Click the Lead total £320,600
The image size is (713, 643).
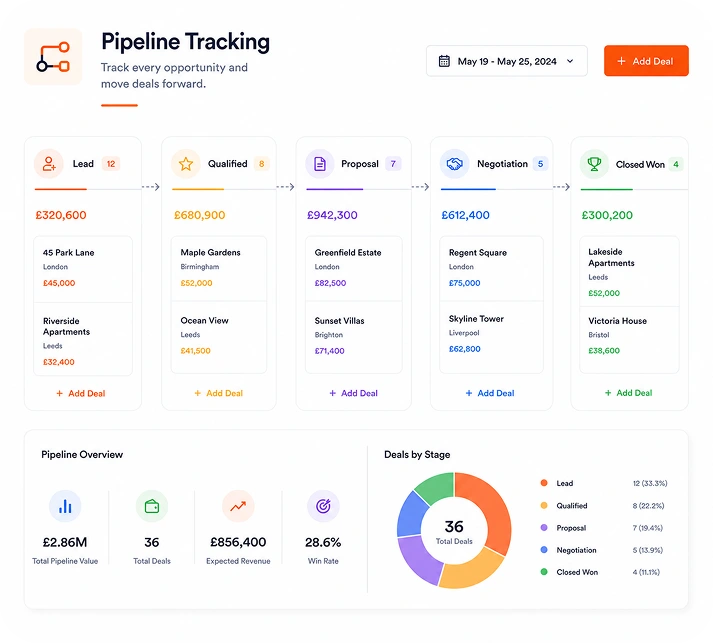click(61, 215)
